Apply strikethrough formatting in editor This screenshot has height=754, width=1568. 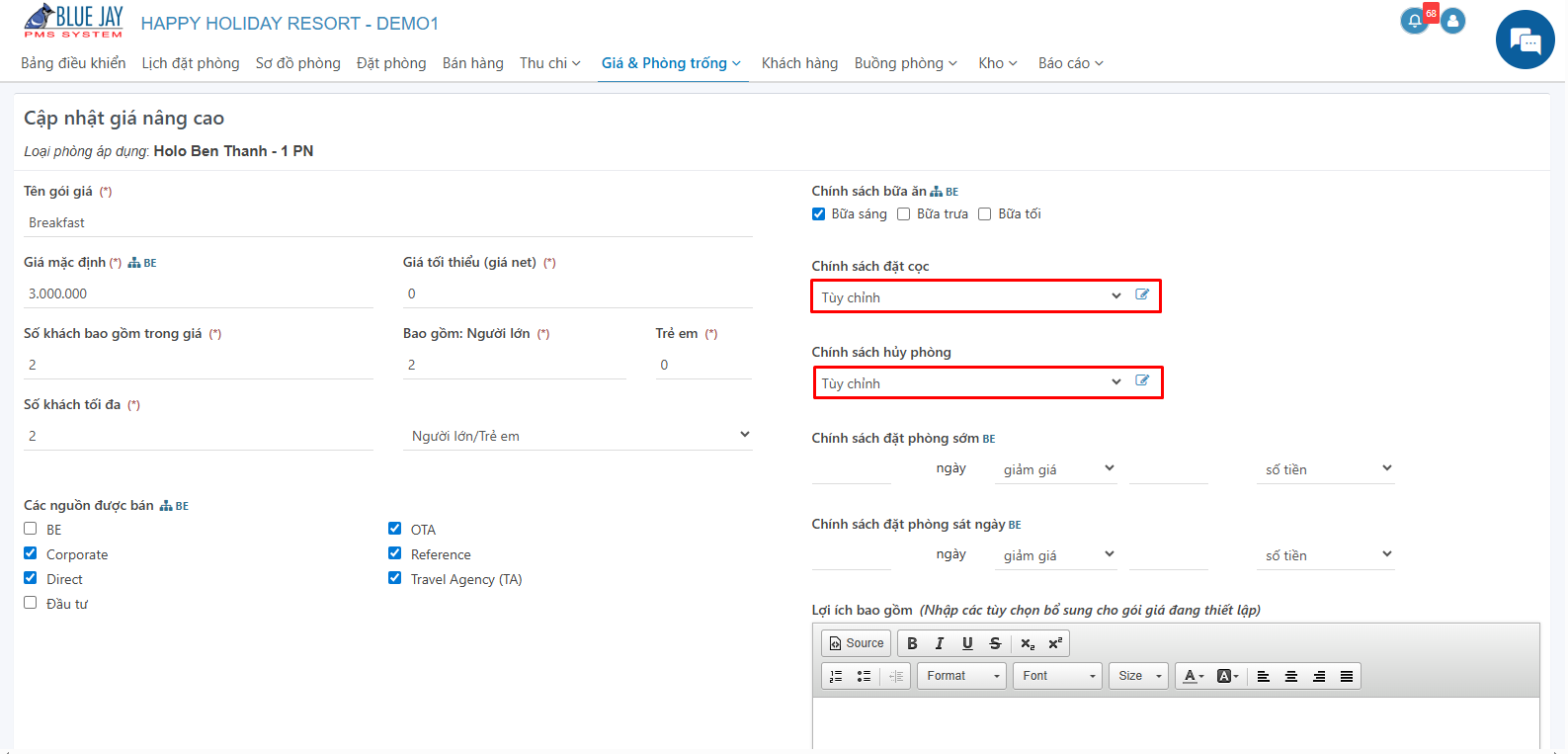pos(995,643)
